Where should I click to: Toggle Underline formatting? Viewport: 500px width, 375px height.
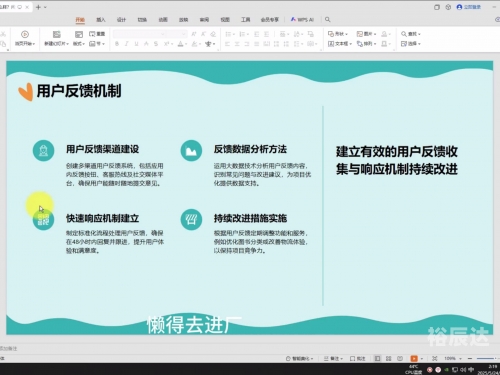click(x=136, y=44)
